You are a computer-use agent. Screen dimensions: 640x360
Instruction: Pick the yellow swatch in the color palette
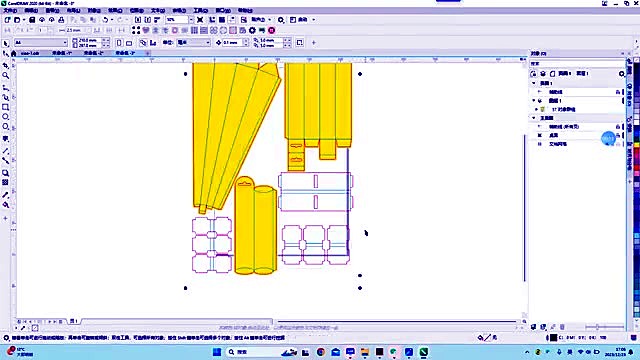tap(636, 145)
